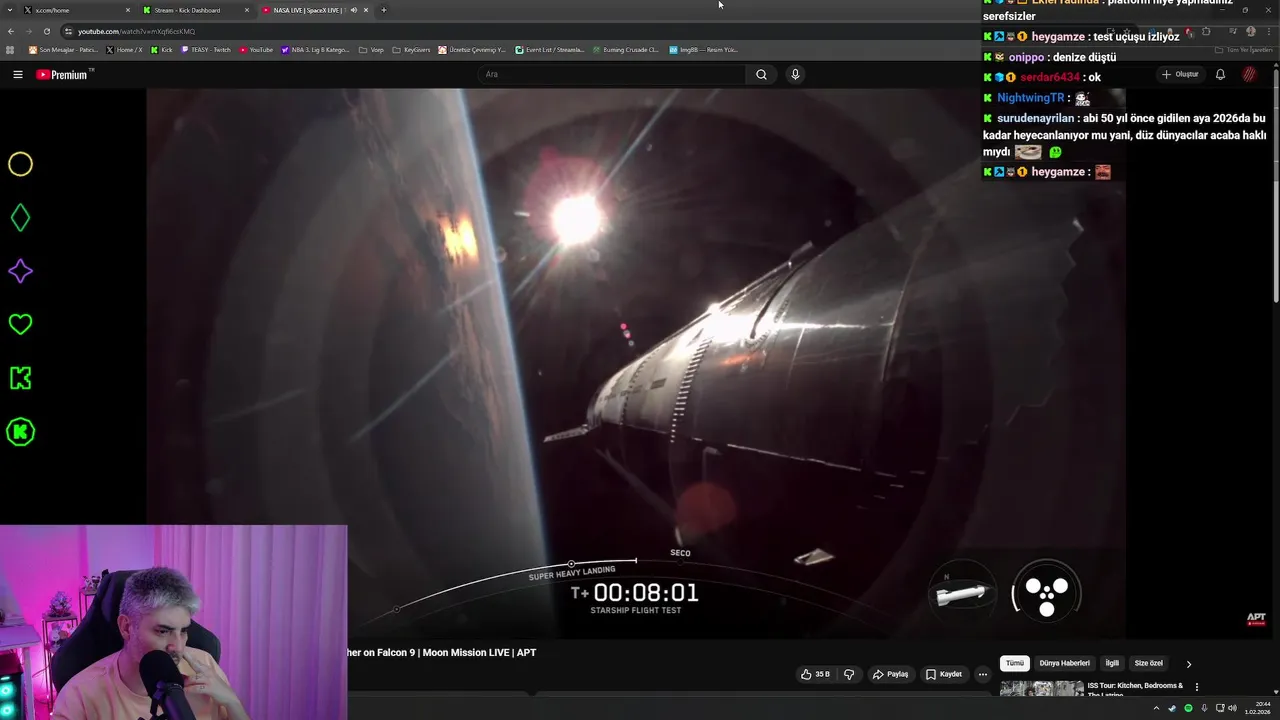Mute the NASA LIVE tab audio icon
Image resolution: width=1280 pixels, height=720 pixels.
pyautogui.click(x=353, y=10)
